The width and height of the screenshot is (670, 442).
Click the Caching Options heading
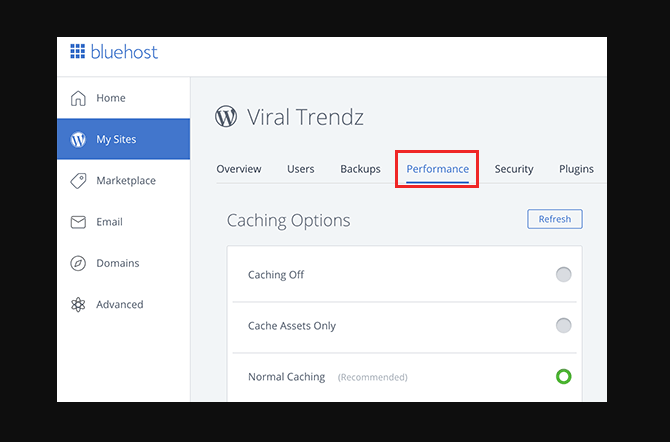point(288,221)
